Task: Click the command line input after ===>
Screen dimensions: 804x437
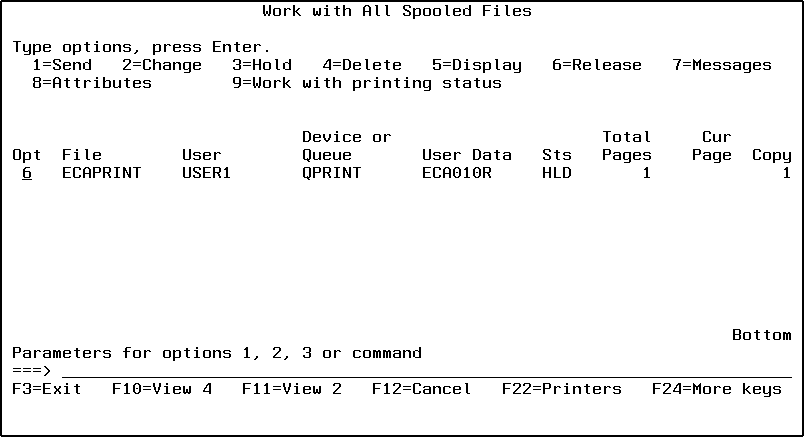Action: pyautogui.click(x=420, y=371)
